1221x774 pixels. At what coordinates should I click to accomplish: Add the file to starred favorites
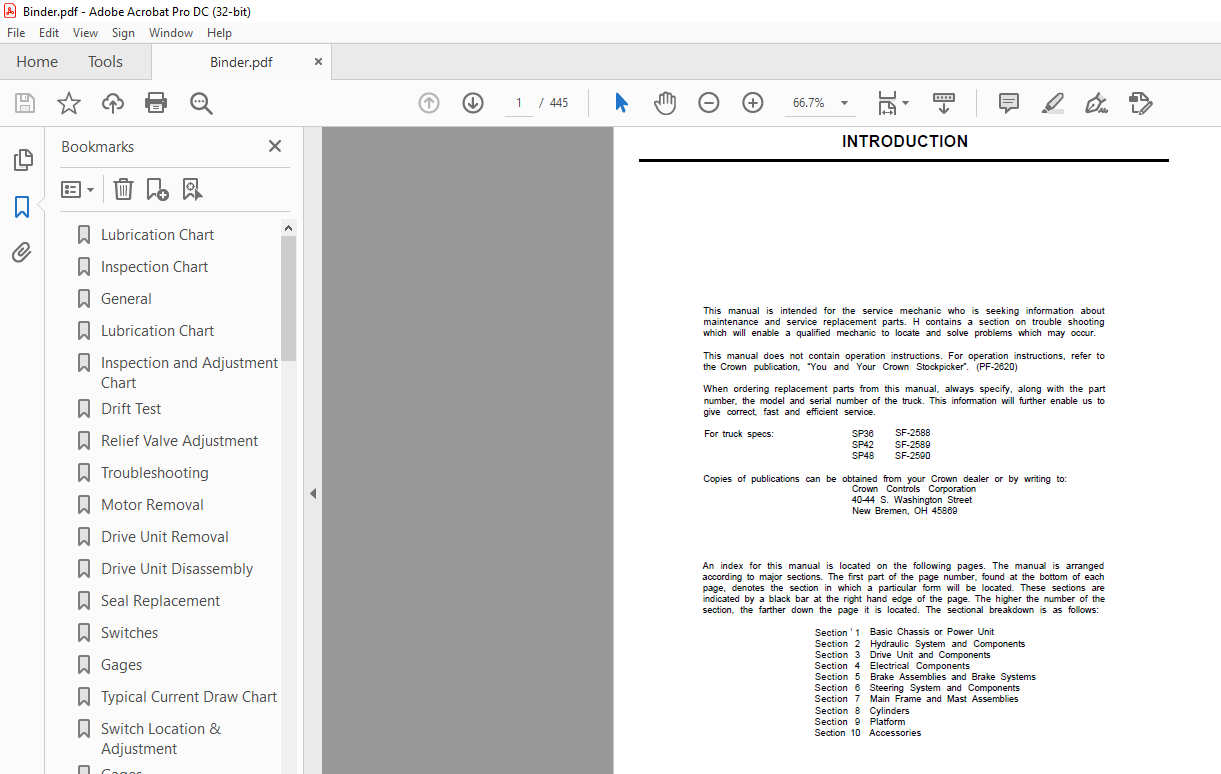[x=69, y=103]
